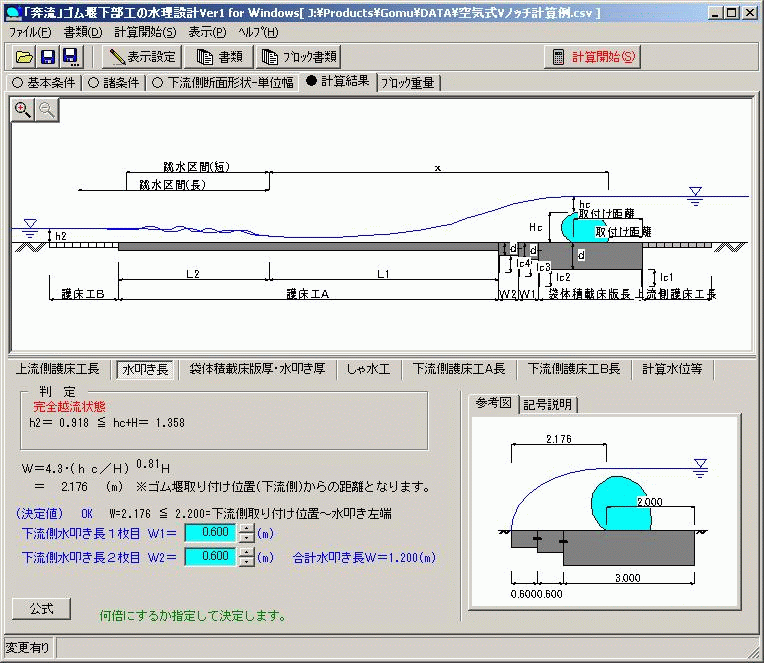Click the W1 value input field
764x663 pixels.
point(210,532)
